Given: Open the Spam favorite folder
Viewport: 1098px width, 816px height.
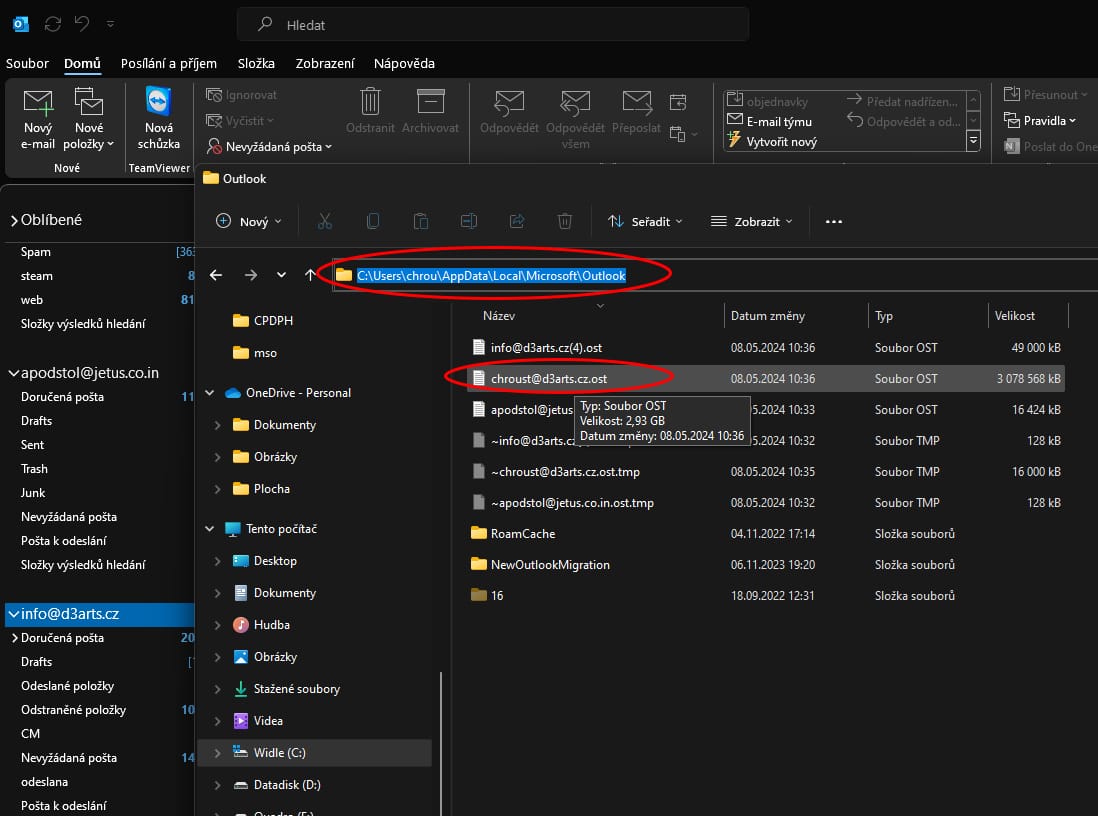Looking at the screenshot, I should [x=35, y=251].
